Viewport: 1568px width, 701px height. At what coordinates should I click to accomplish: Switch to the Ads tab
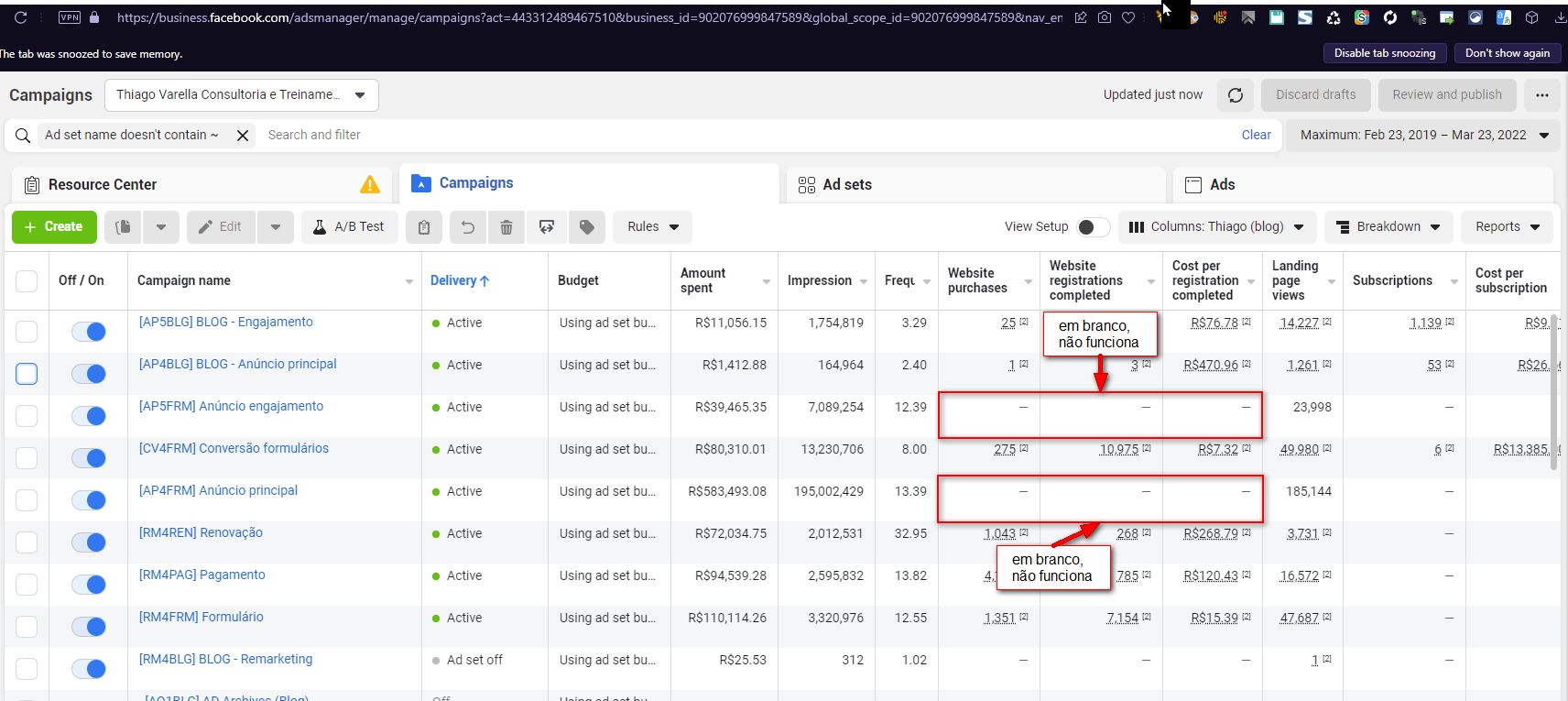[x=1222, y=185]
